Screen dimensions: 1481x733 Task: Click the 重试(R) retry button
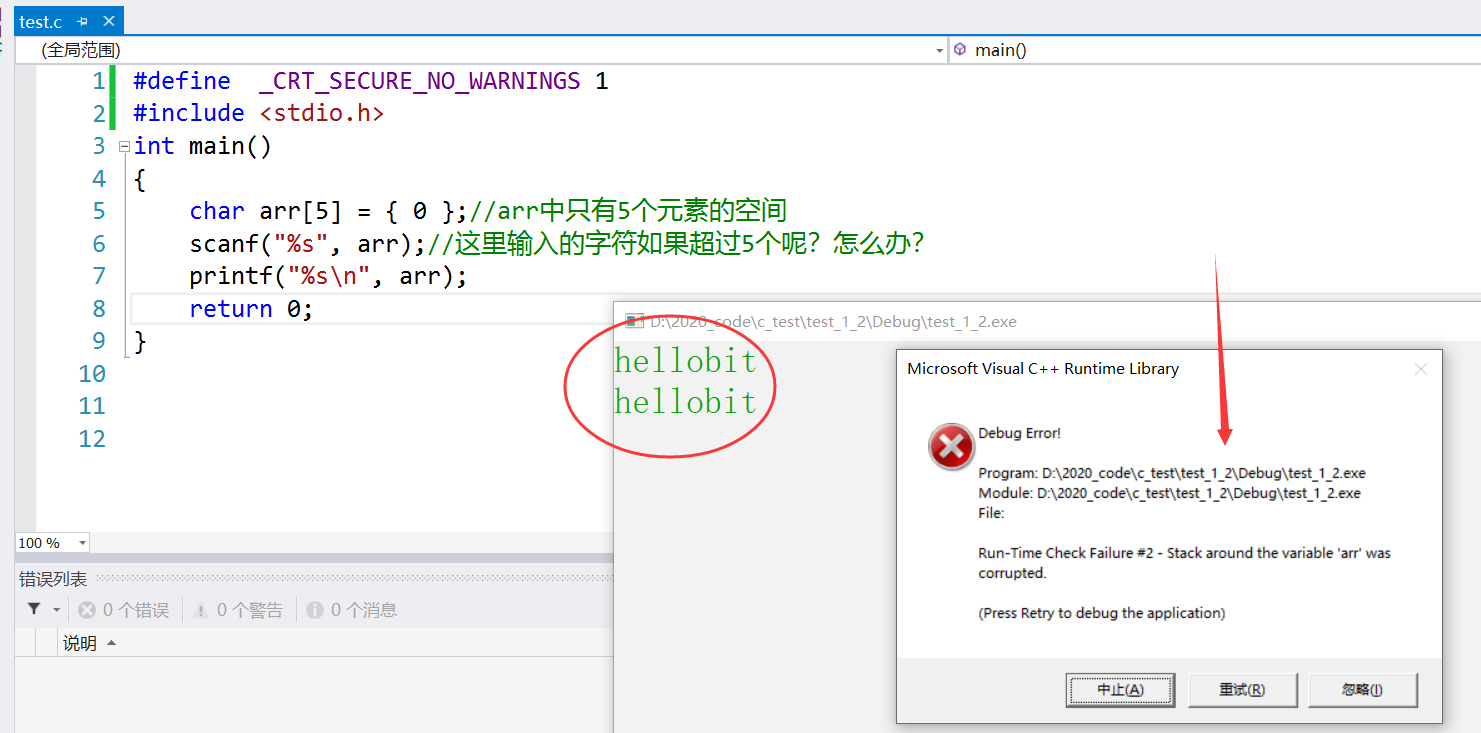(x=1243, y=690)
